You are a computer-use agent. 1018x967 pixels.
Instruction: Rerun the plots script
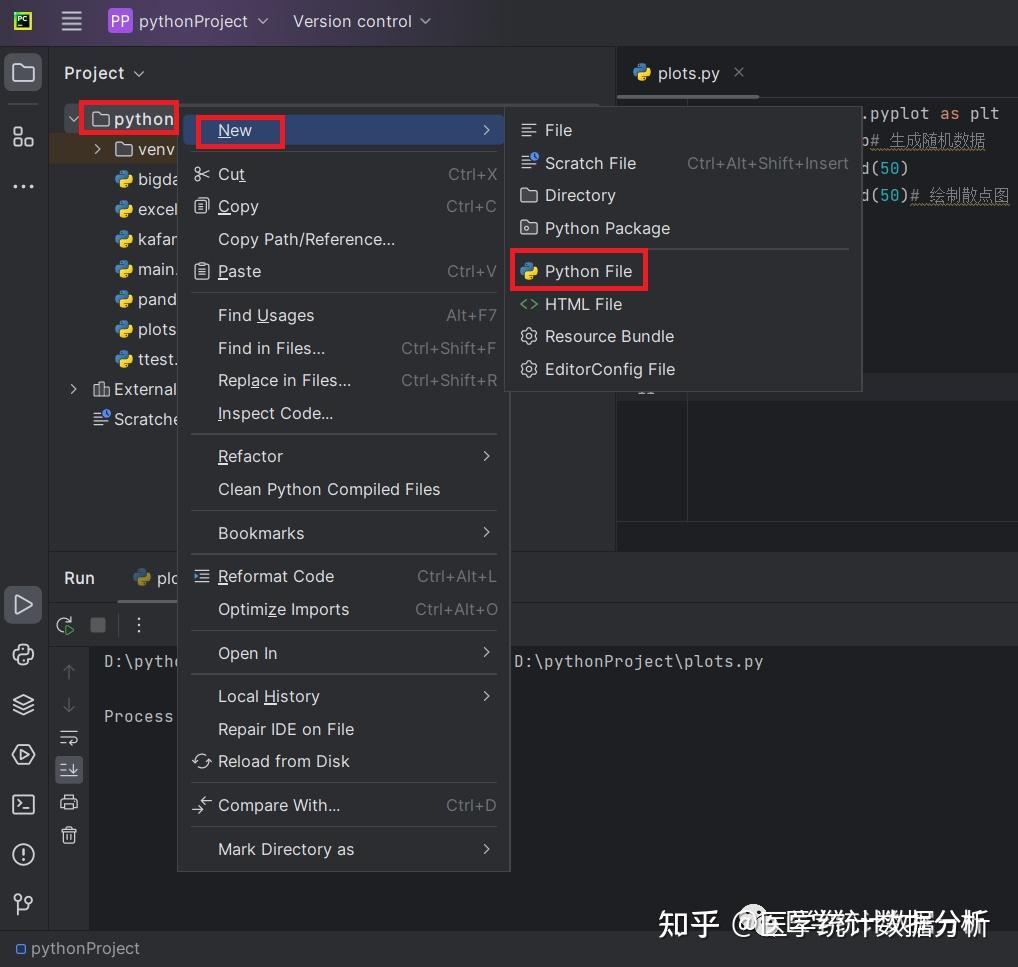point(65,625)
